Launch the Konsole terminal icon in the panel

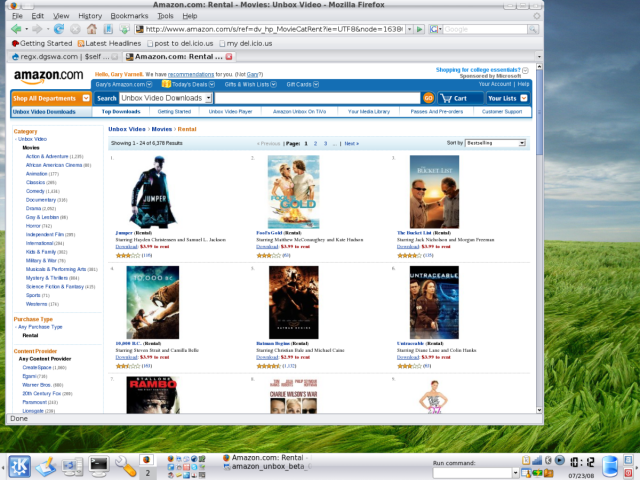pos(99,466)
